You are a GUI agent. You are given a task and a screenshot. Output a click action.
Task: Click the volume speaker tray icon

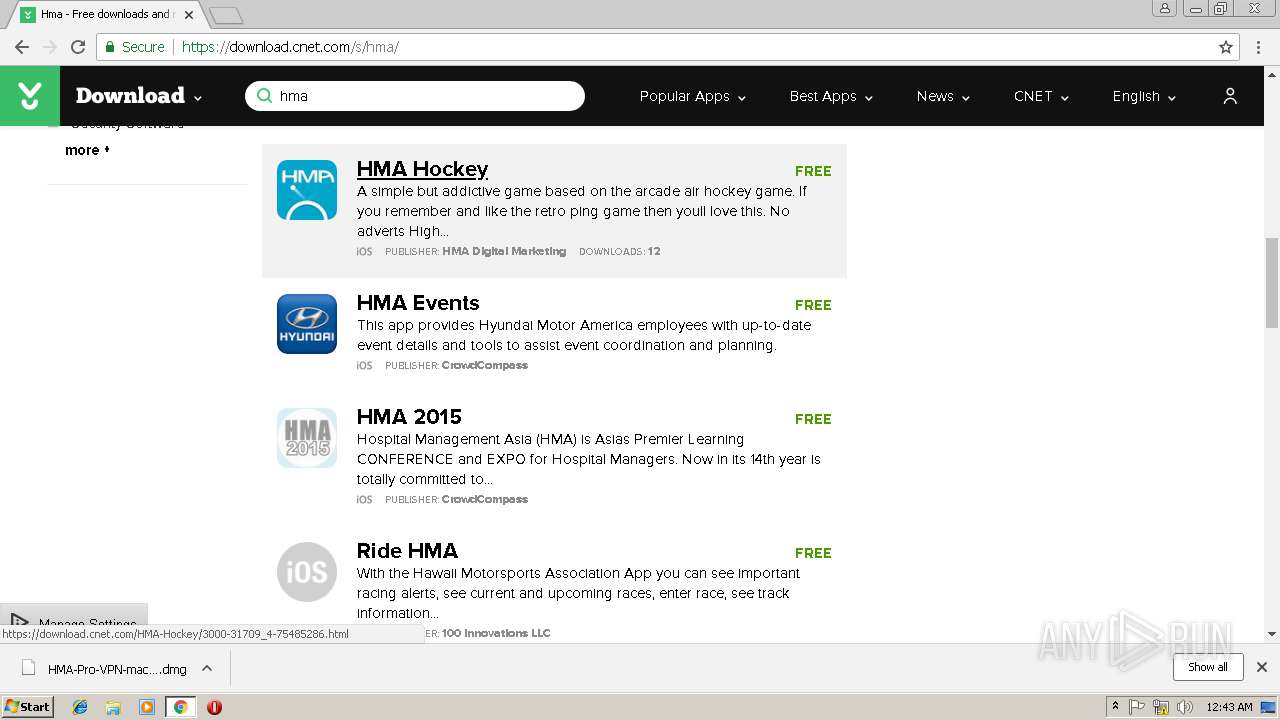pos(1185,707)
